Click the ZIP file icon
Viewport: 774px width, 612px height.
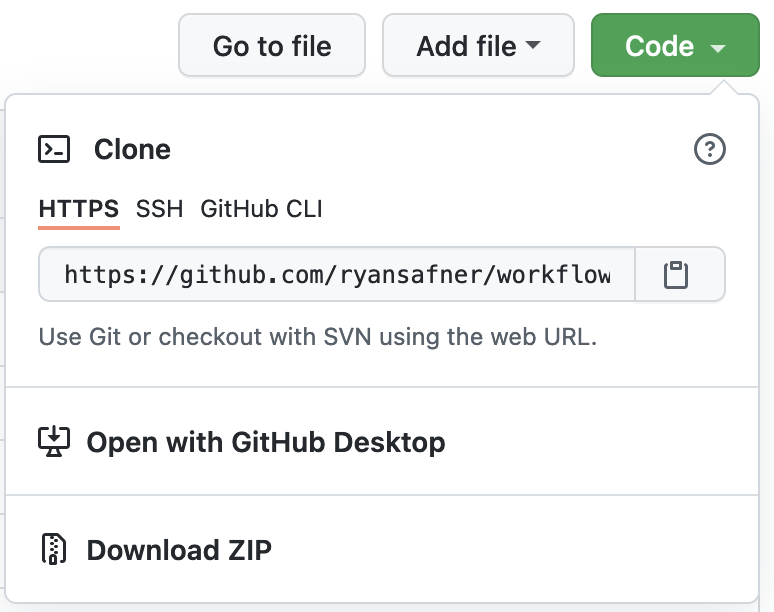53,549
